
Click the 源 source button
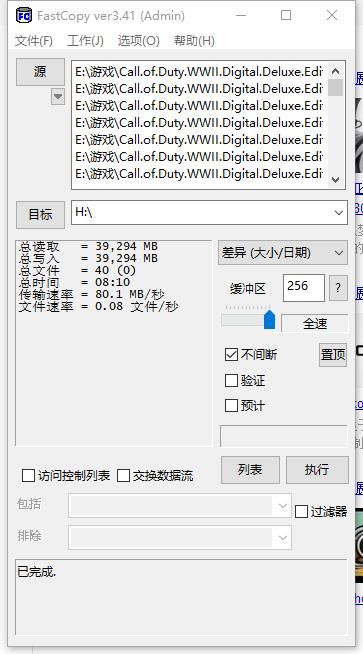click(40, 72)
